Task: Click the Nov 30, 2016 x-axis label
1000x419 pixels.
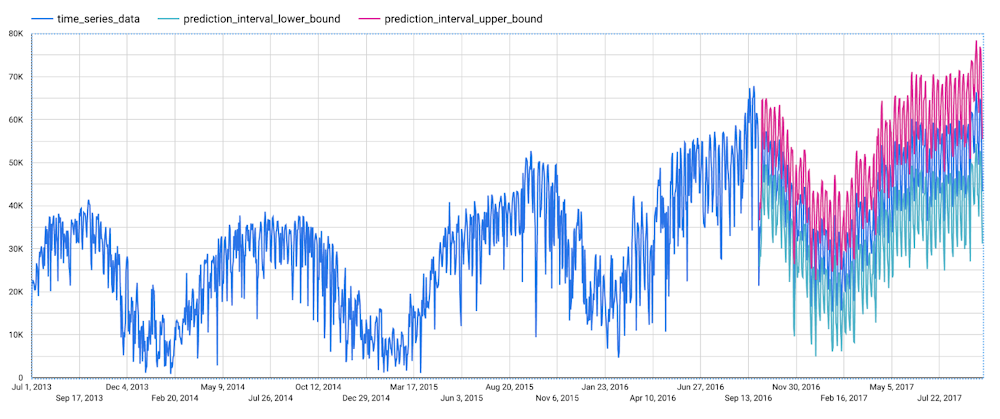Action: [796, 387]
